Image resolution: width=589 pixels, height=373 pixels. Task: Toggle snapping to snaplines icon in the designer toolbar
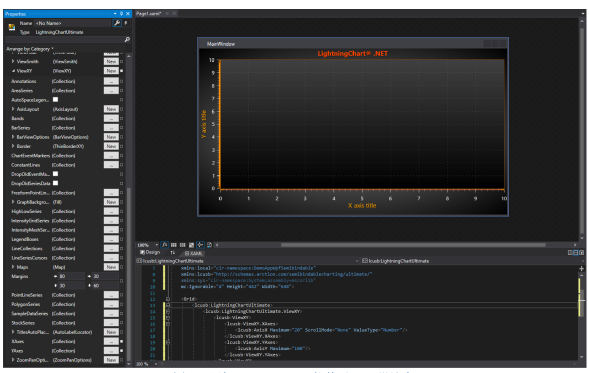click(200, 245)
